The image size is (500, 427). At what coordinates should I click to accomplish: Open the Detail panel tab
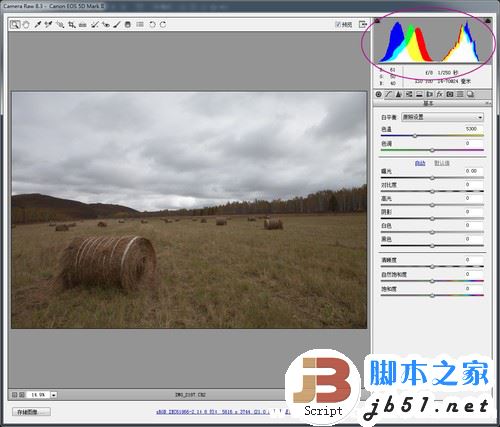click(399, 94)
